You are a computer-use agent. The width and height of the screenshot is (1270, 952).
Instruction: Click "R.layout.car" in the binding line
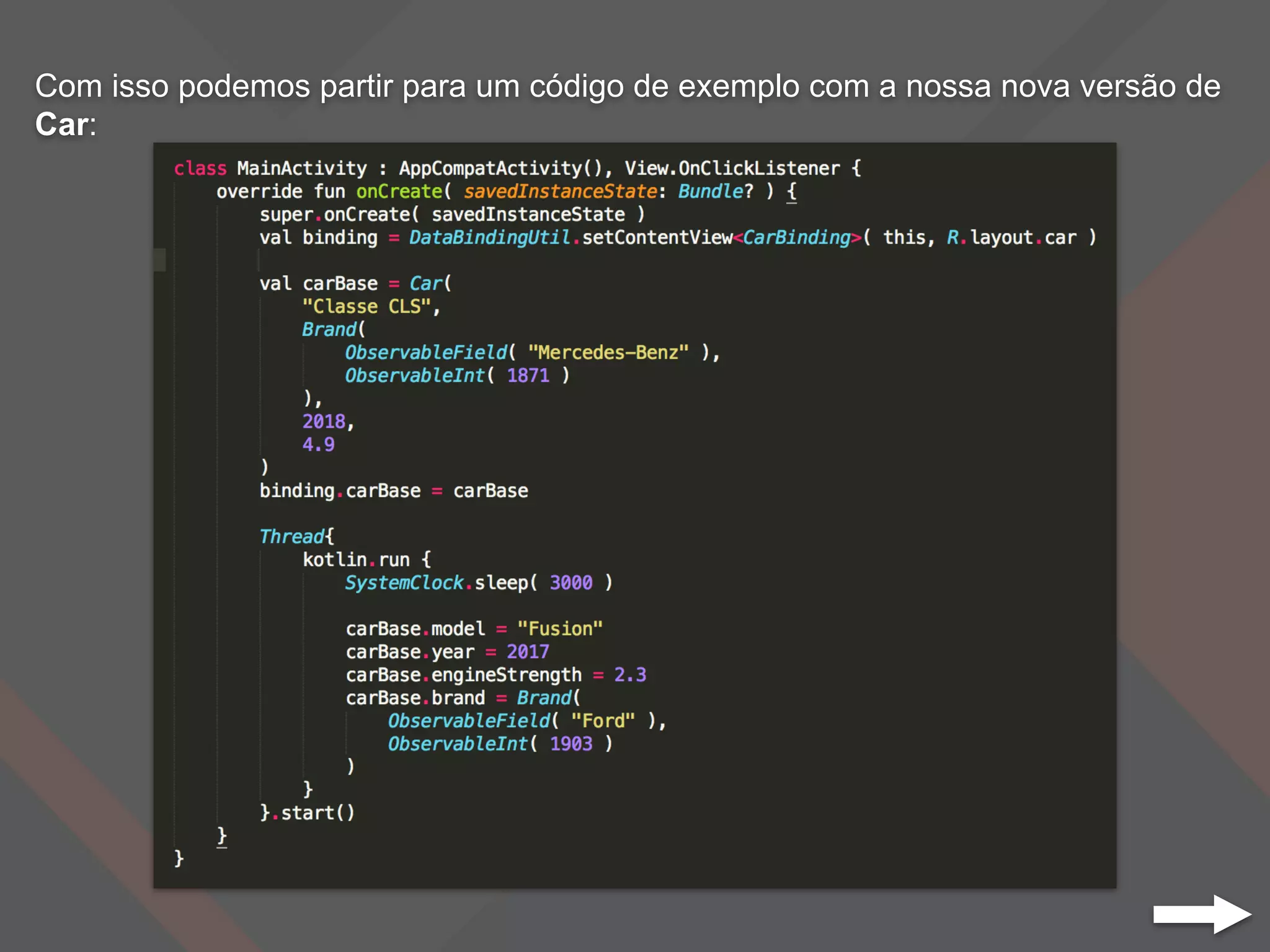pos(1011,237)
